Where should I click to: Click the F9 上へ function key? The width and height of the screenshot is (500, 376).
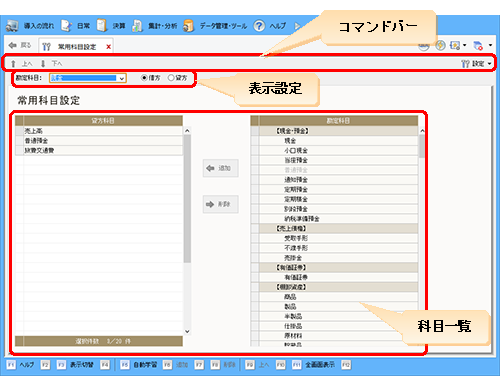[x=257, y=365]
